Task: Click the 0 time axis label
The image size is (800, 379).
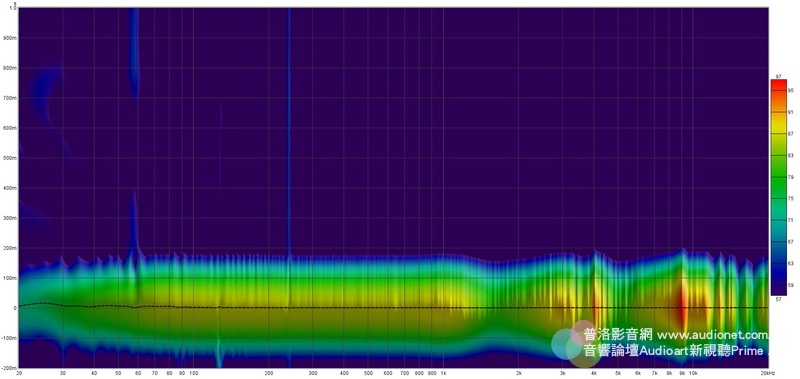Action: point(15,308)
